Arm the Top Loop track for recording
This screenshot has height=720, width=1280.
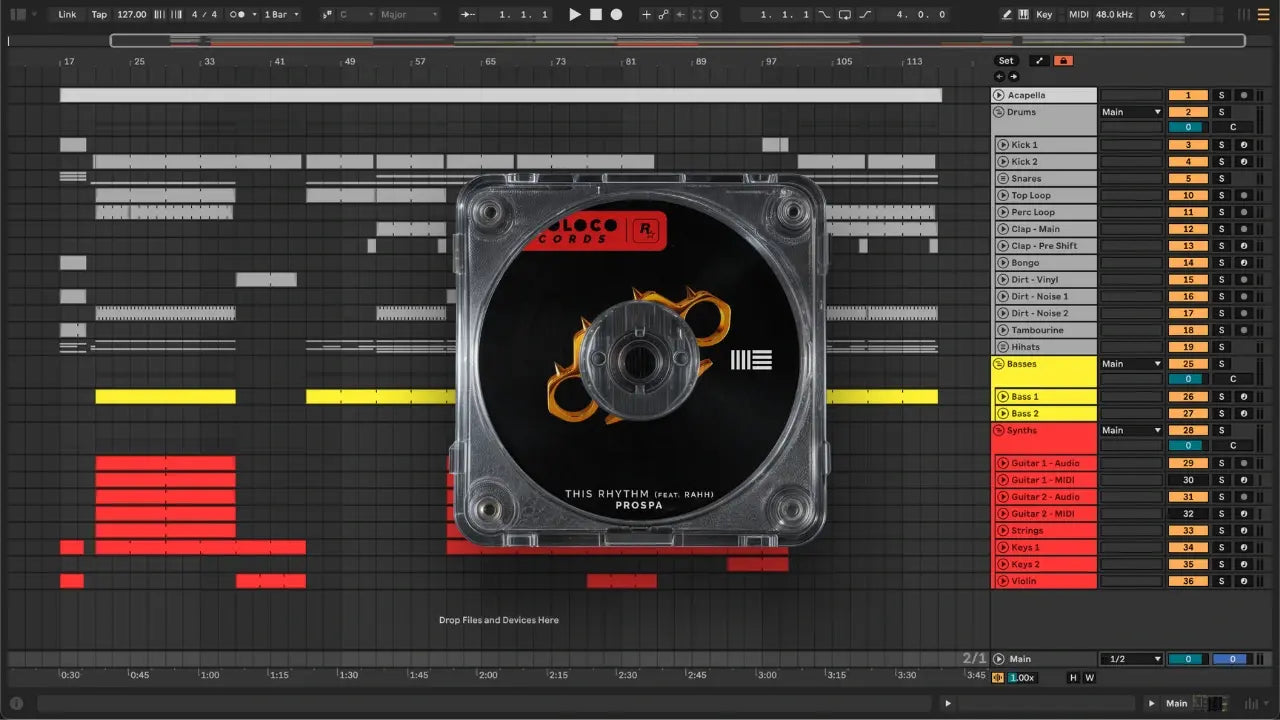[1243, 196]
